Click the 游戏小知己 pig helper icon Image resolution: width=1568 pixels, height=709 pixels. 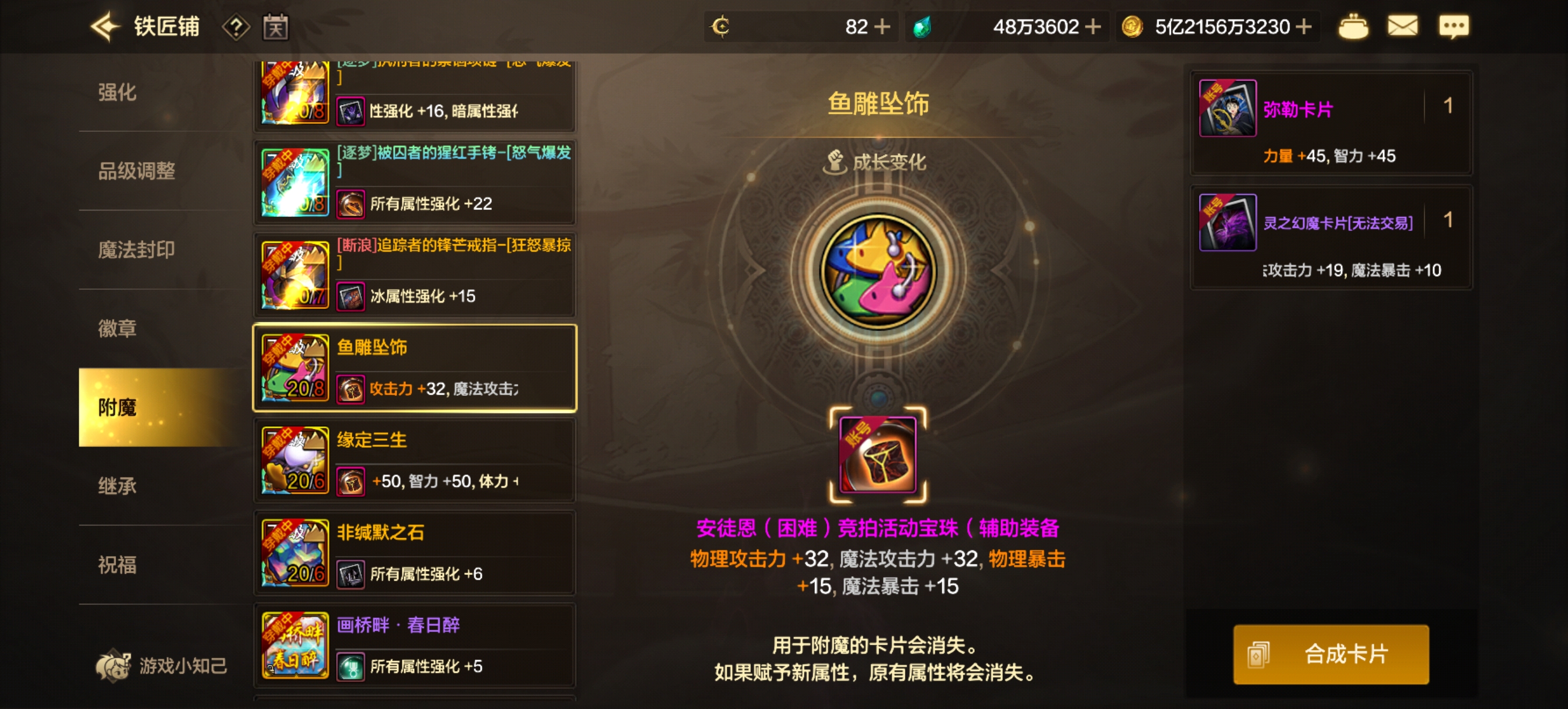pos(113,665)
